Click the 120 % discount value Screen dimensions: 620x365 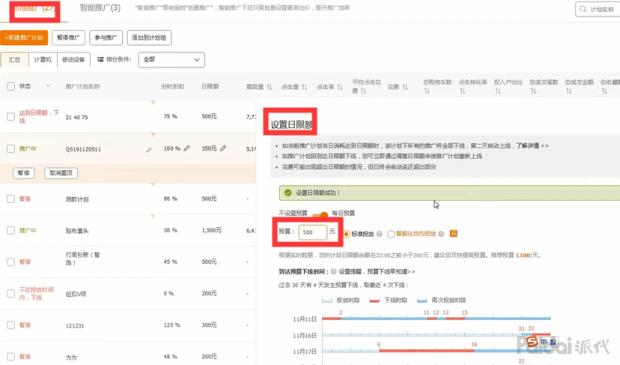click(172, 325)
